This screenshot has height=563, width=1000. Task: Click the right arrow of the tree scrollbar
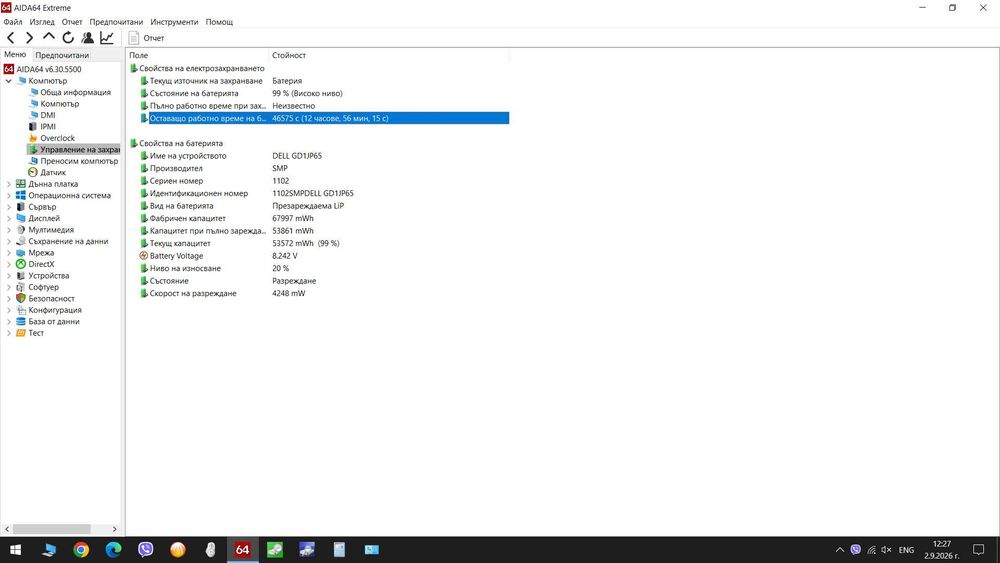pos(115,529)
